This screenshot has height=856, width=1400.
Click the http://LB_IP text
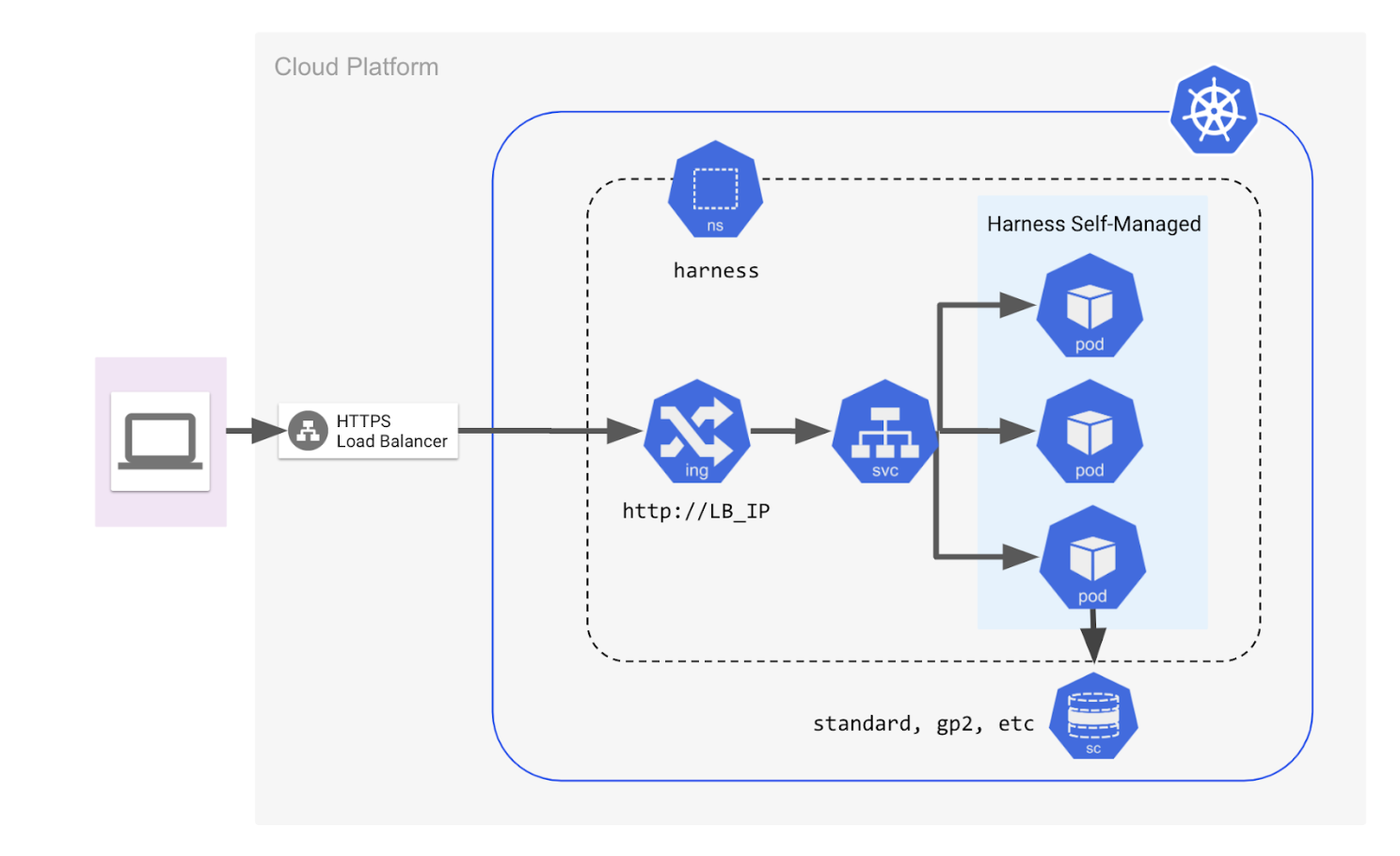click(696, 511)
